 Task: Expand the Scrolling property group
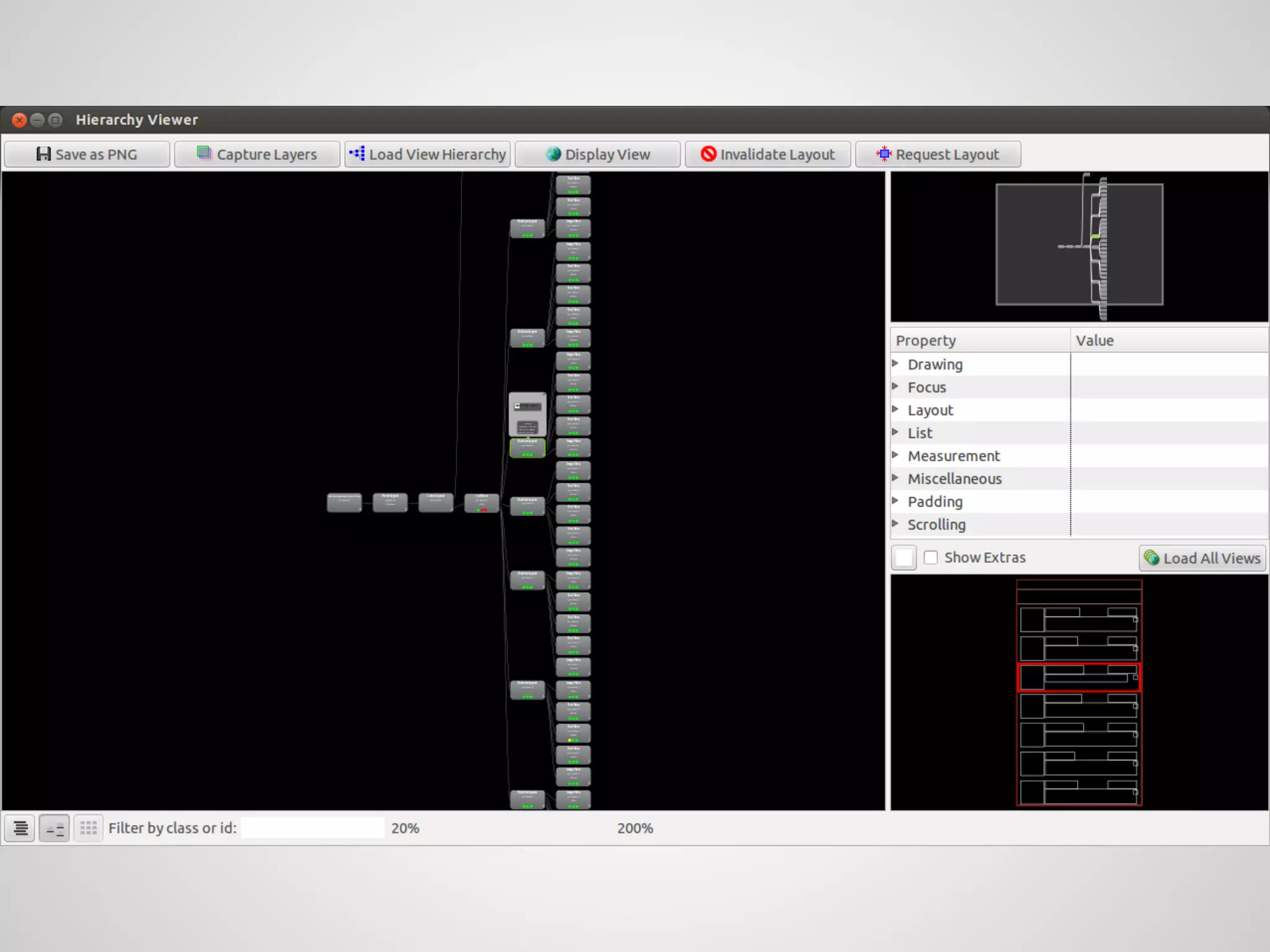click(895, 524)
